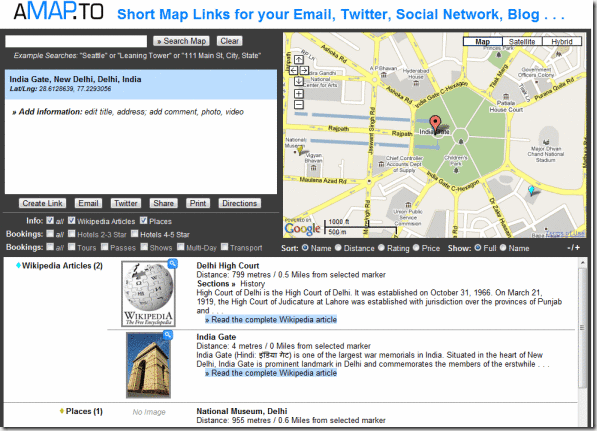The image size is (597, 431).
Task: Check the Shows bookings checkbox
Action: (144, 247)
